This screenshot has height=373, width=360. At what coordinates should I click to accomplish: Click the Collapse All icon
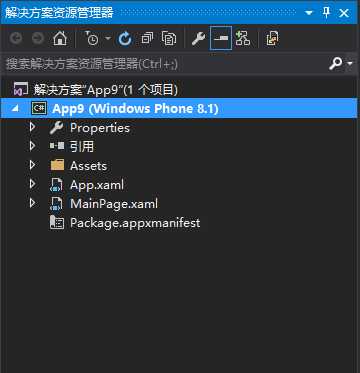(147, 39)
